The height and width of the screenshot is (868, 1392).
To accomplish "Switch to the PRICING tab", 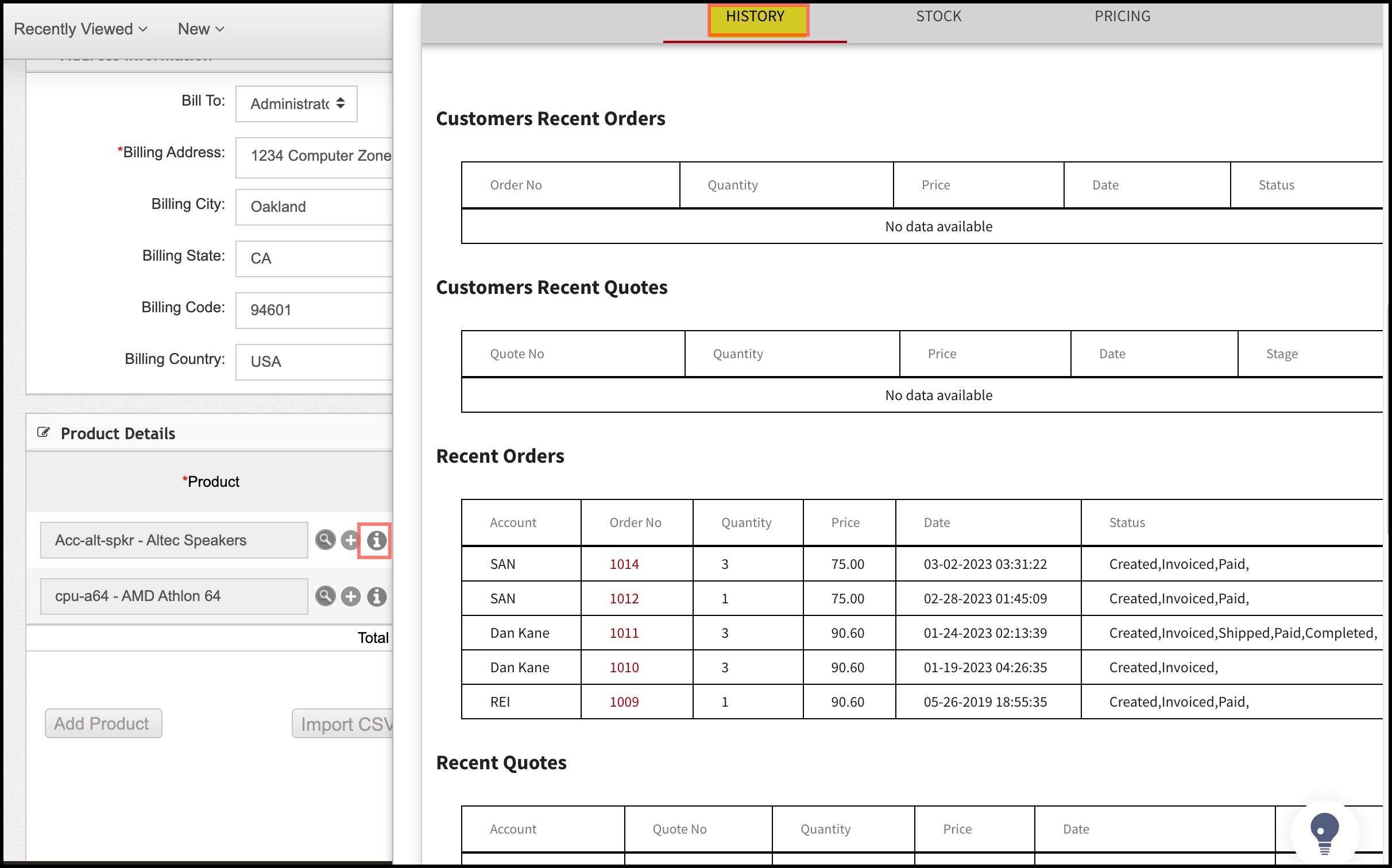I will pyautogui.click(x=1122, y=16).
